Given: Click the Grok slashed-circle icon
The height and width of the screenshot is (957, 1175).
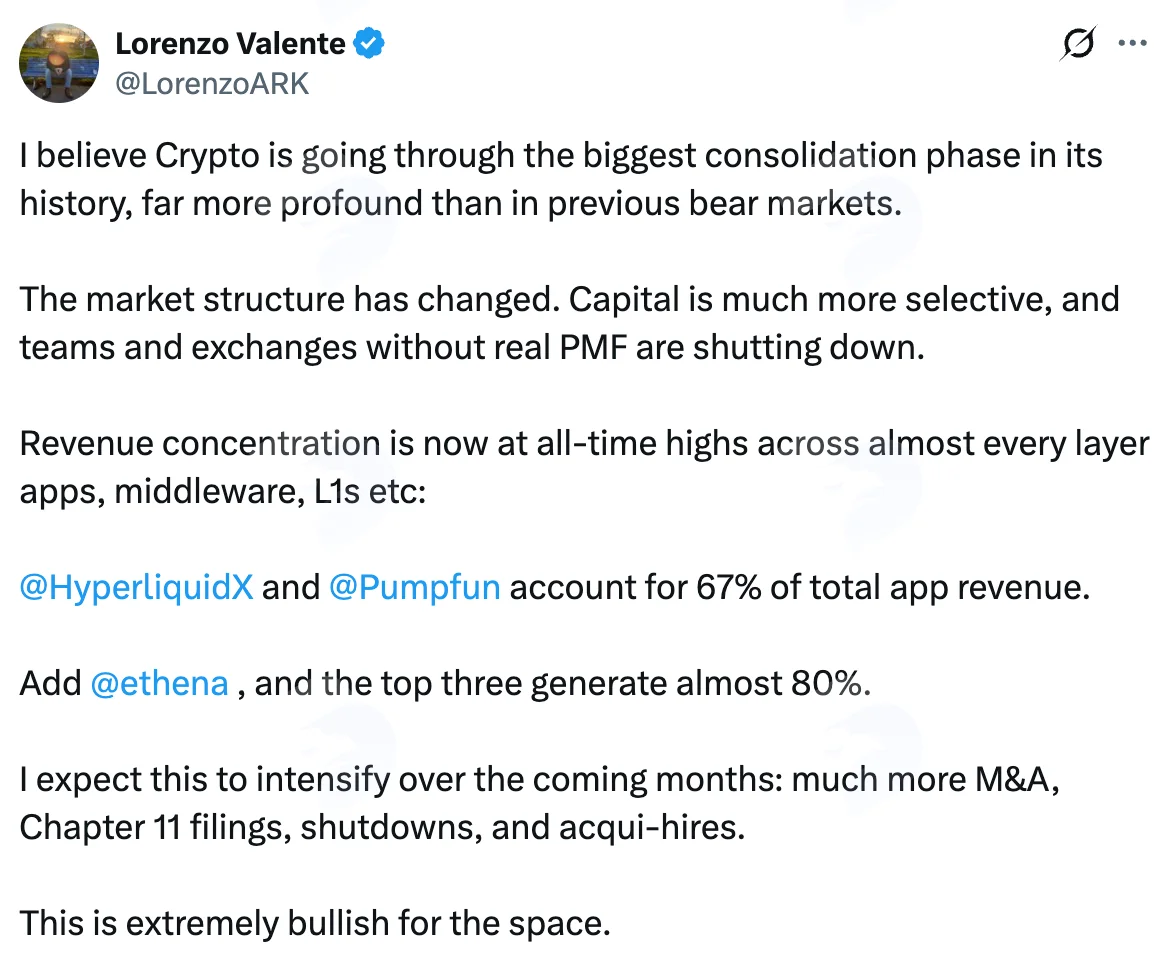Looking at the screenshot, I should tap(1078, 43).
